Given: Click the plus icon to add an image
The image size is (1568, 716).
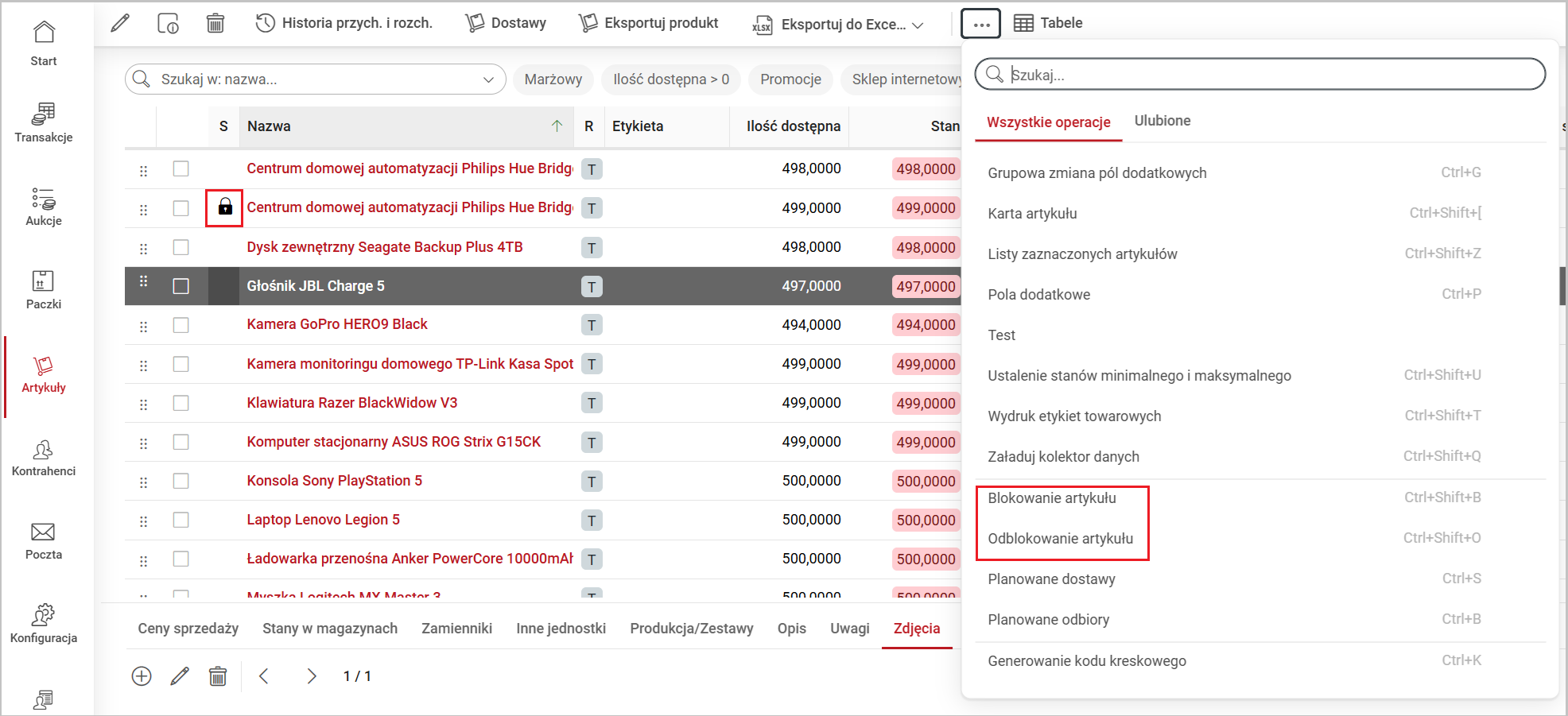Looking at the screenshot, I should [142, 676].
